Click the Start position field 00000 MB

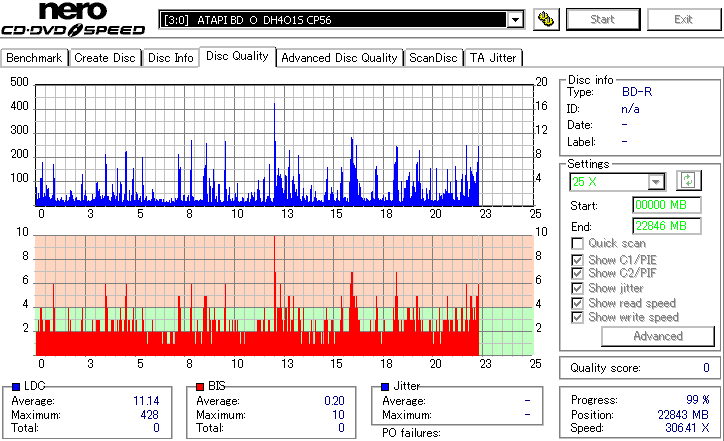666,205
